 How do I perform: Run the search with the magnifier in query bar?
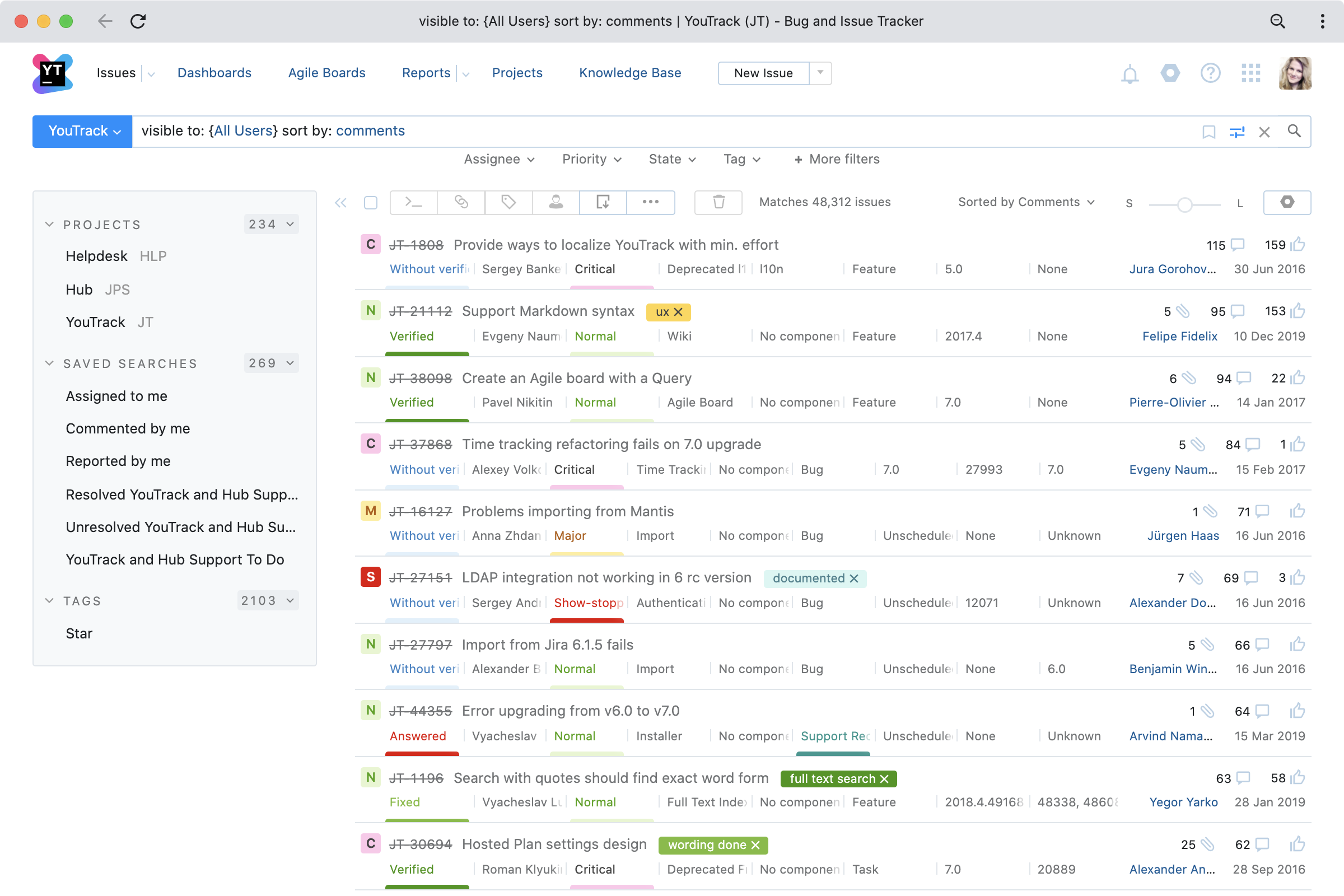[1294, 131]
